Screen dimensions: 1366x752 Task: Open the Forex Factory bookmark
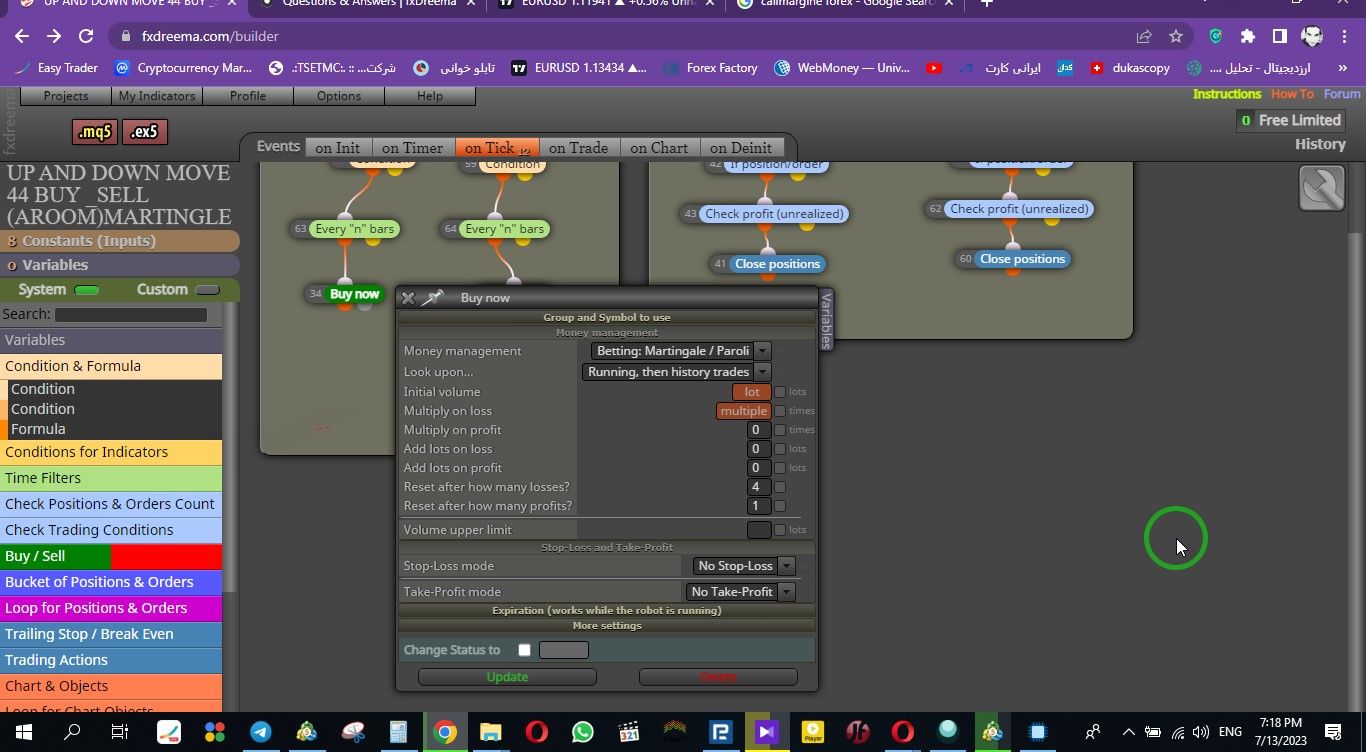click(710, 68)
